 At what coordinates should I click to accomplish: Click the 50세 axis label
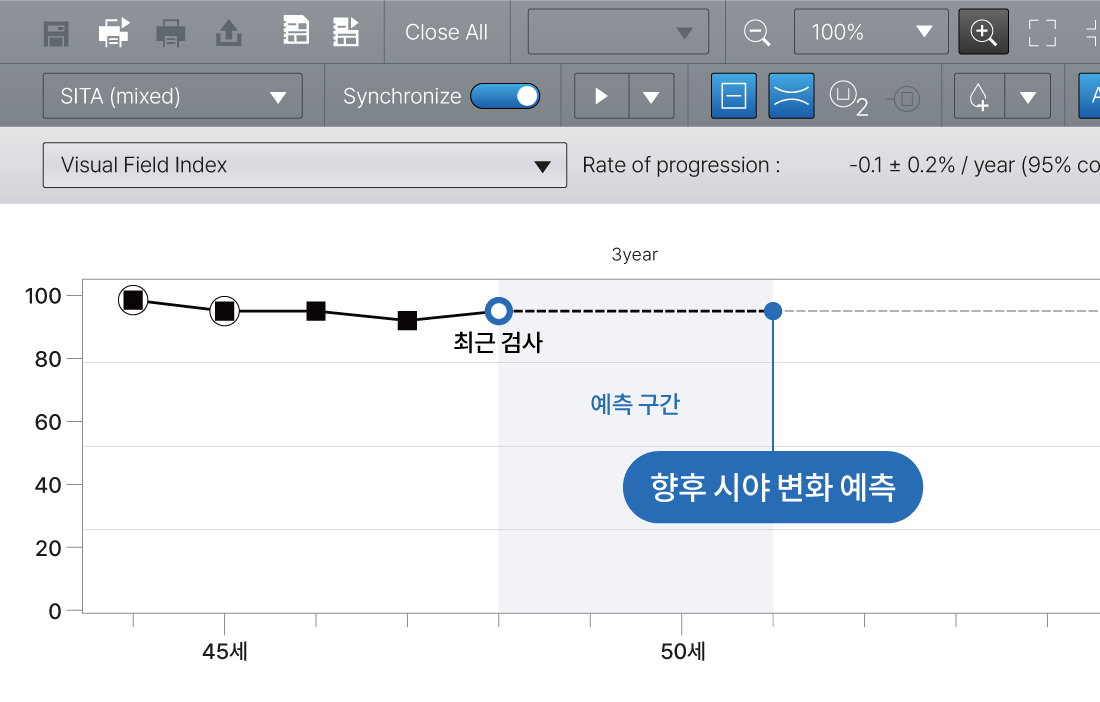pyautogui.click(x=683, y=652)
